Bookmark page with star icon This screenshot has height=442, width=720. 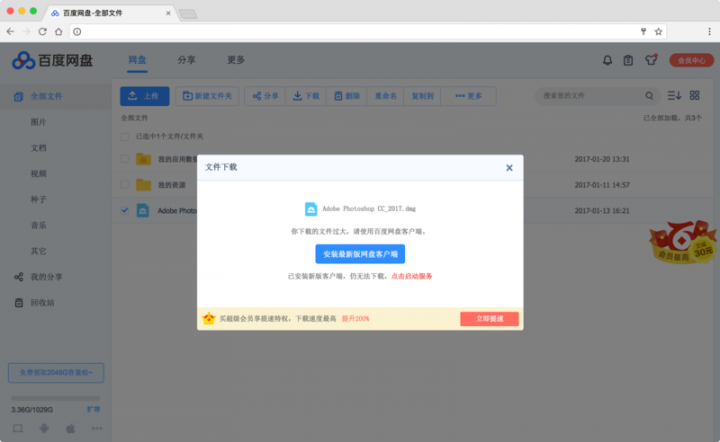(x=658, y=31)
